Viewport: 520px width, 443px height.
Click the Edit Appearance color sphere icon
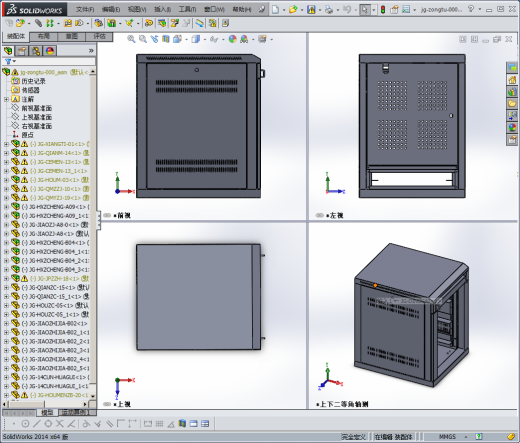[x=233, y=39]
